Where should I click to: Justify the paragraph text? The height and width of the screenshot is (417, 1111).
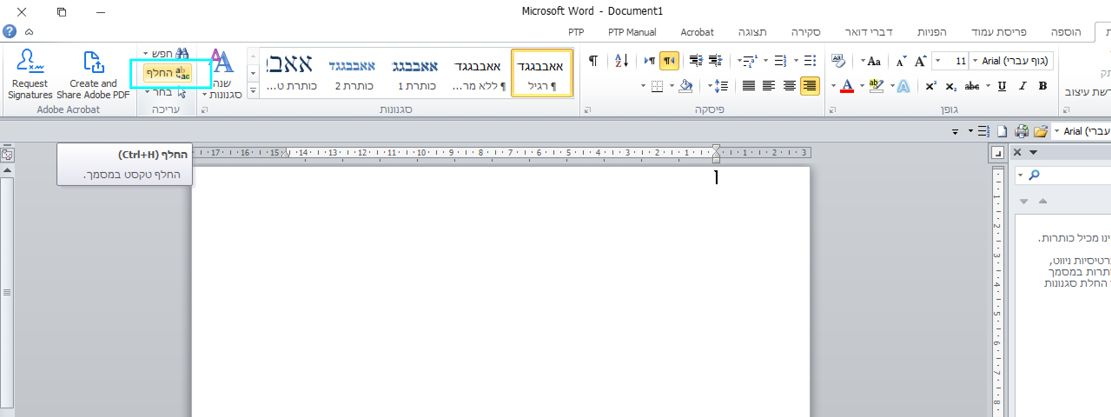[x=749, y=86]
